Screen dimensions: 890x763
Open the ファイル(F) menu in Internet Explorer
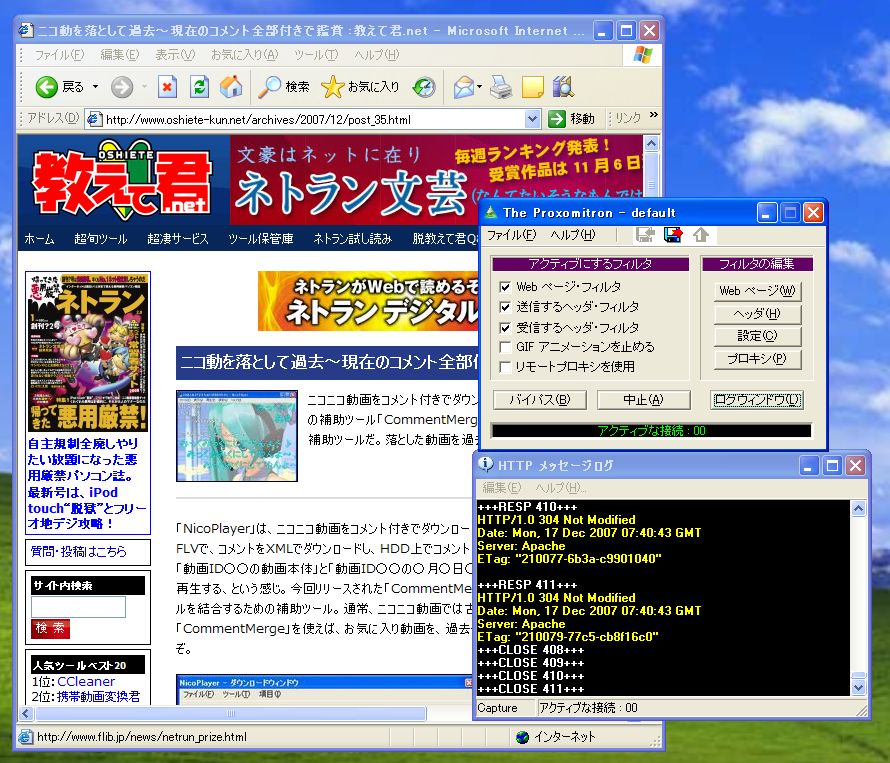point(59,55)
